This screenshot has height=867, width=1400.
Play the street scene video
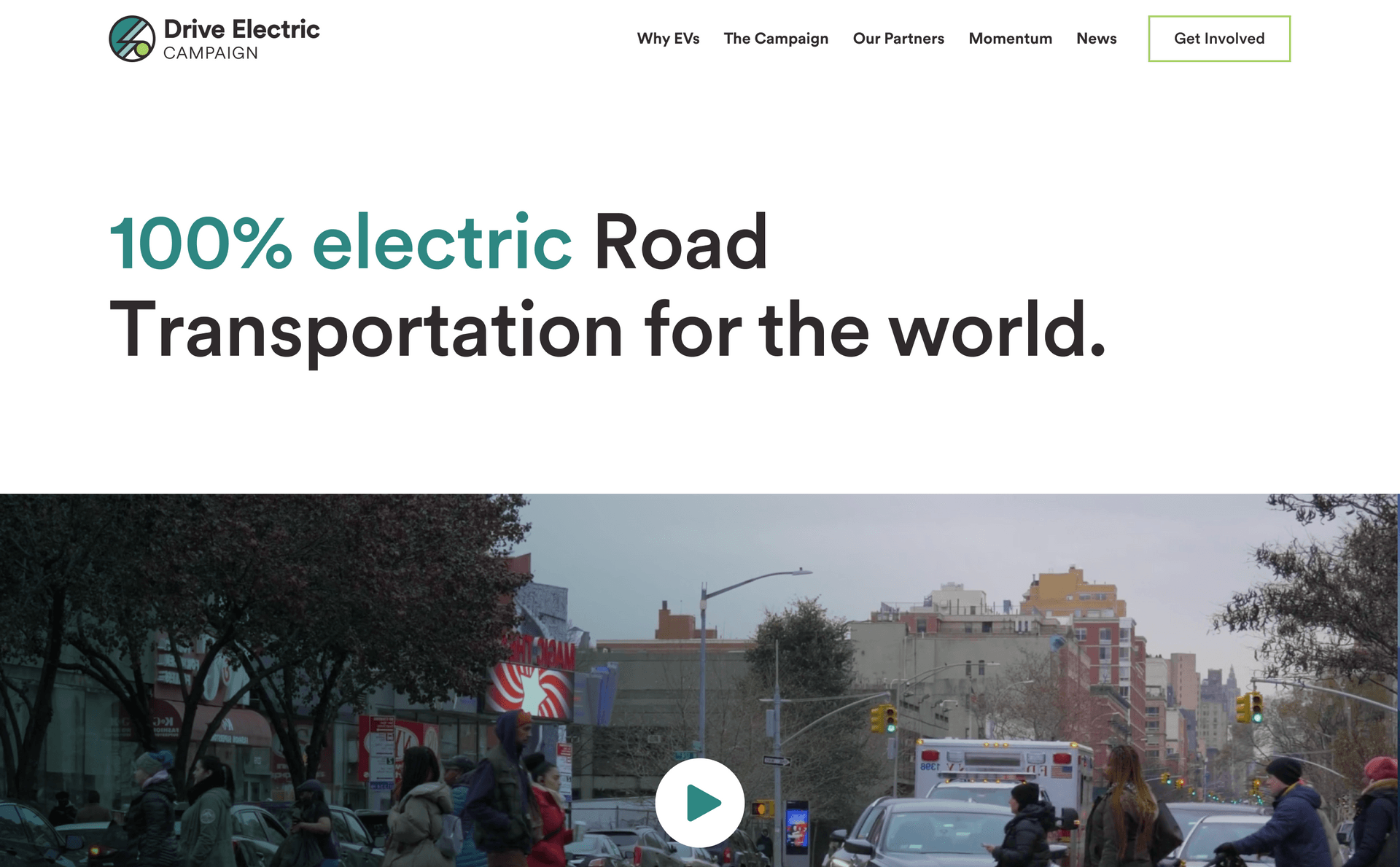pos(700,803)
